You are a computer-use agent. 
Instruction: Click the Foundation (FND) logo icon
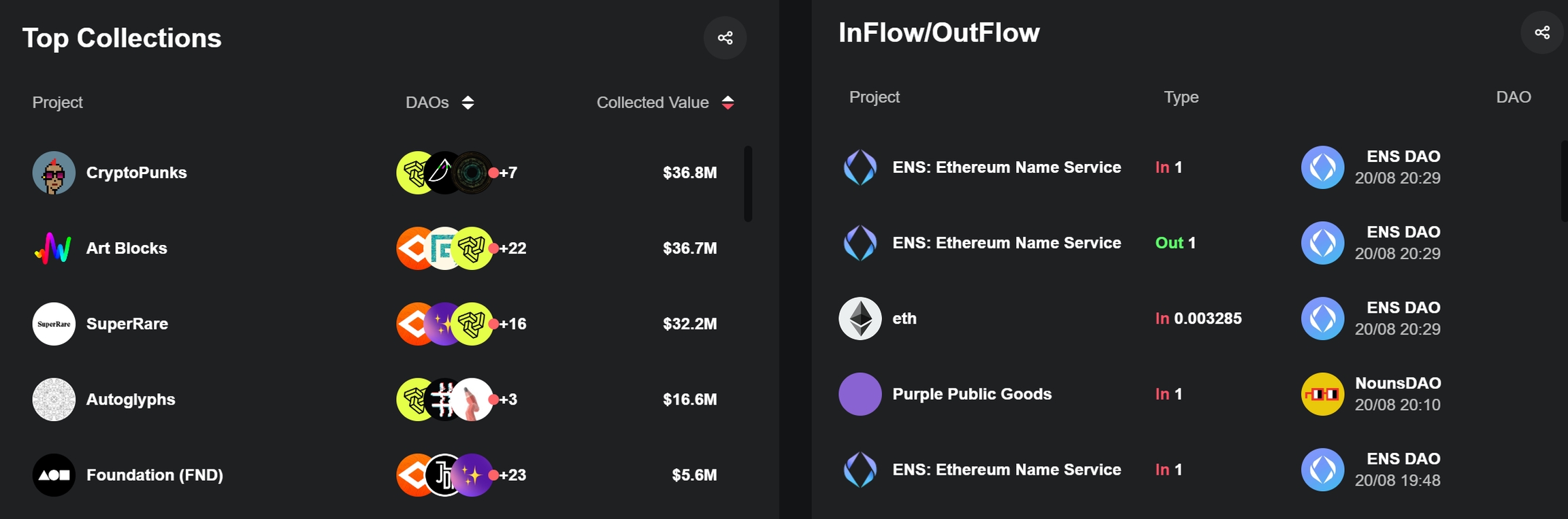pyautogui.click(x=54, y=475)
